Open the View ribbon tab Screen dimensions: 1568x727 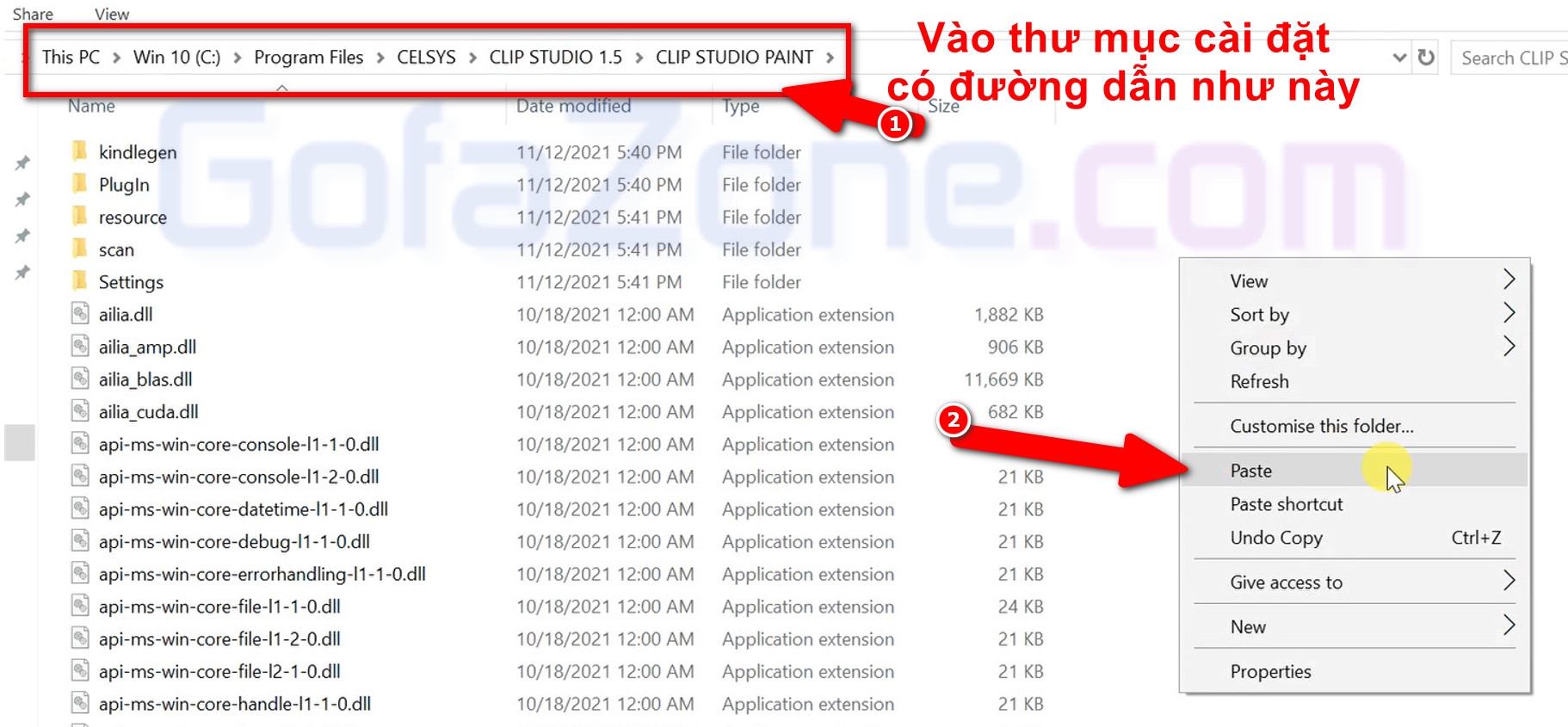[112, 14]
